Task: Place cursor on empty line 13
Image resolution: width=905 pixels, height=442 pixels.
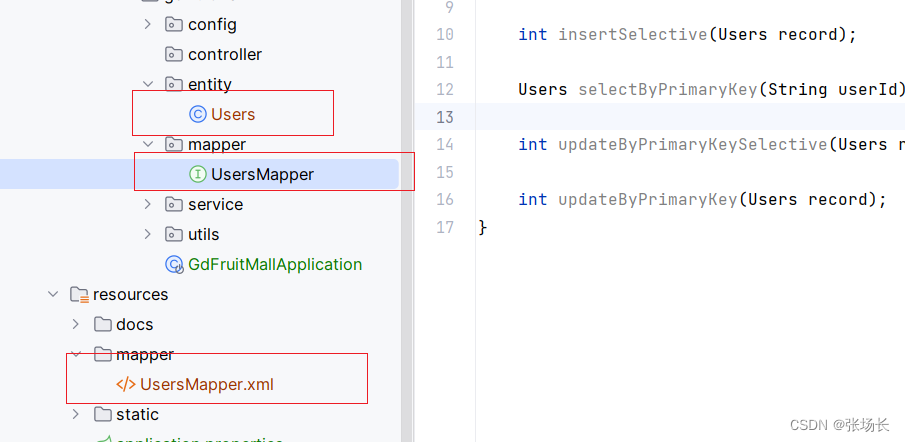Action: (690, 117)
